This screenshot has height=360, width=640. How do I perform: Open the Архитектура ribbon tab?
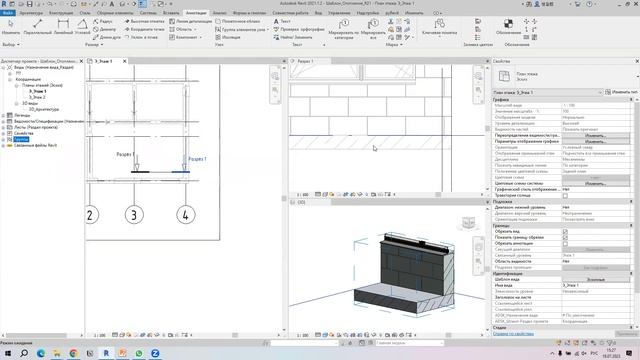(x=31, y=13)
